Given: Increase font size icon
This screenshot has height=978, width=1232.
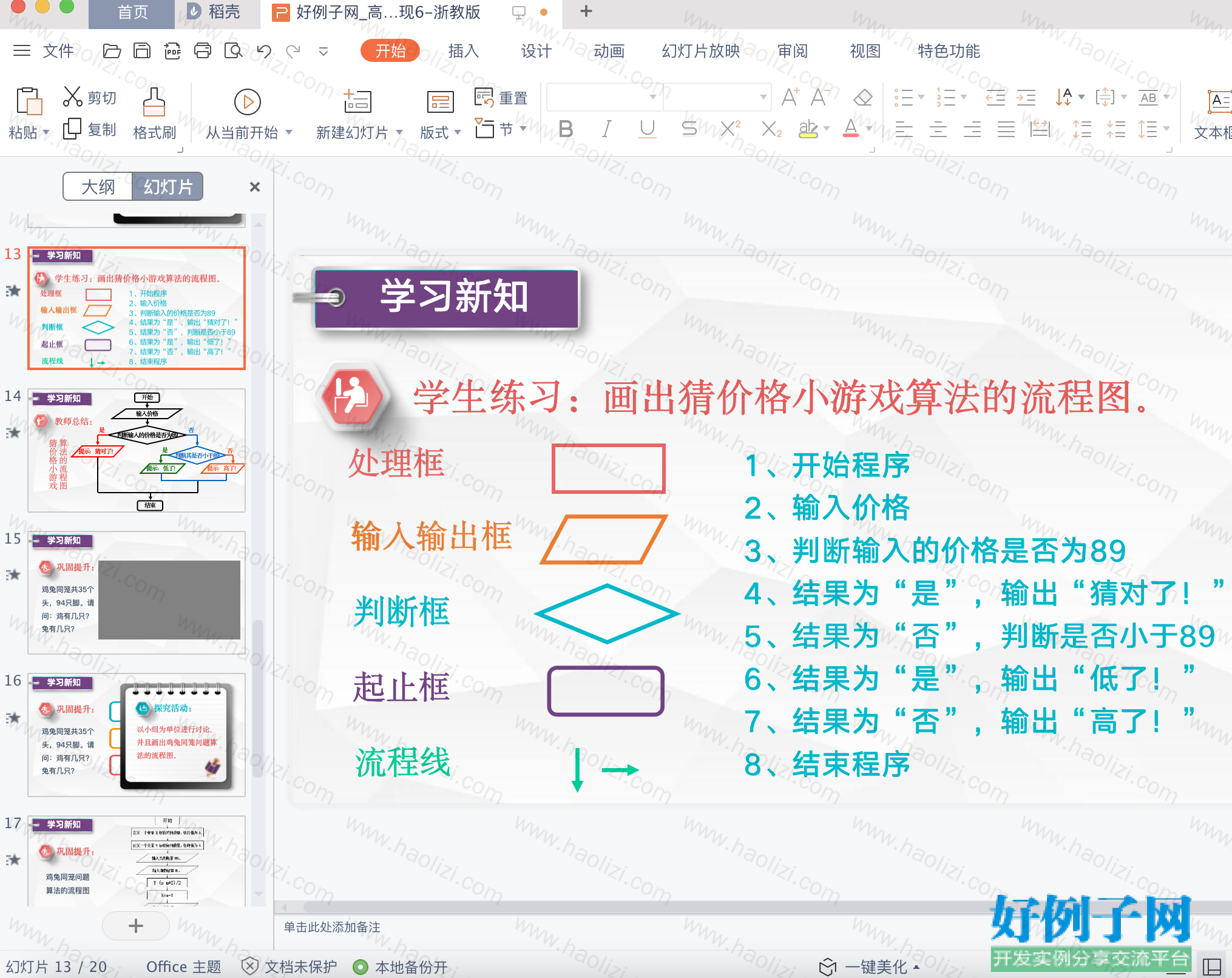Looking at the screenshot, I should click(x=790, y=97).
